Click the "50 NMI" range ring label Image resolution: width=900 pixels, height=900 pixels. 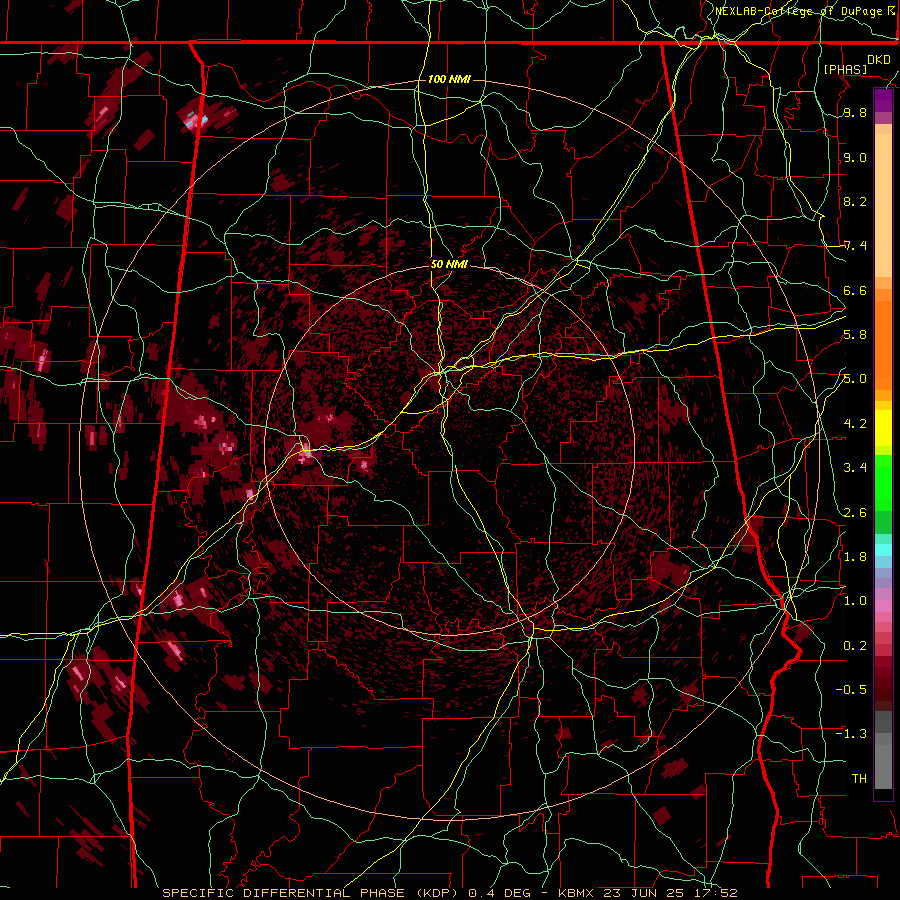[449, 264]
